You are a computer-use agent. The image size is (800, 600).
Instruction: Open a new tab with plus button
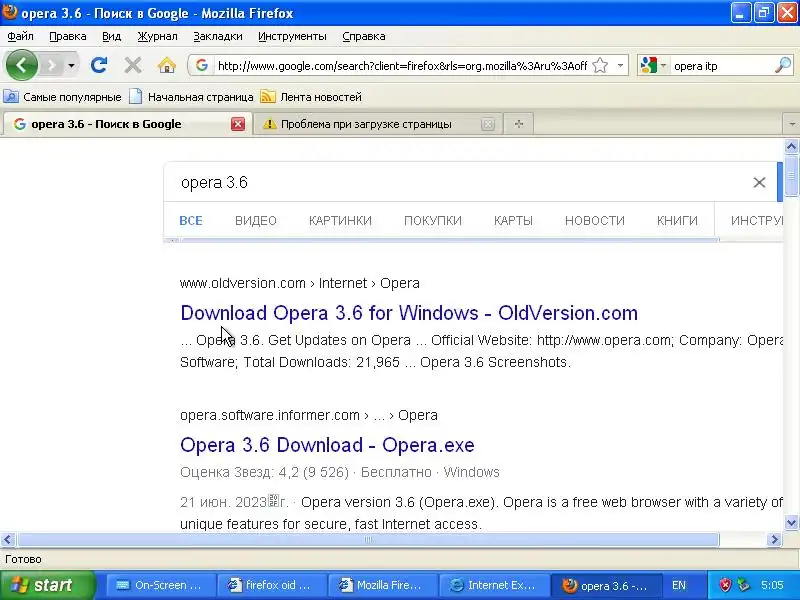click(x=519, y=124)
